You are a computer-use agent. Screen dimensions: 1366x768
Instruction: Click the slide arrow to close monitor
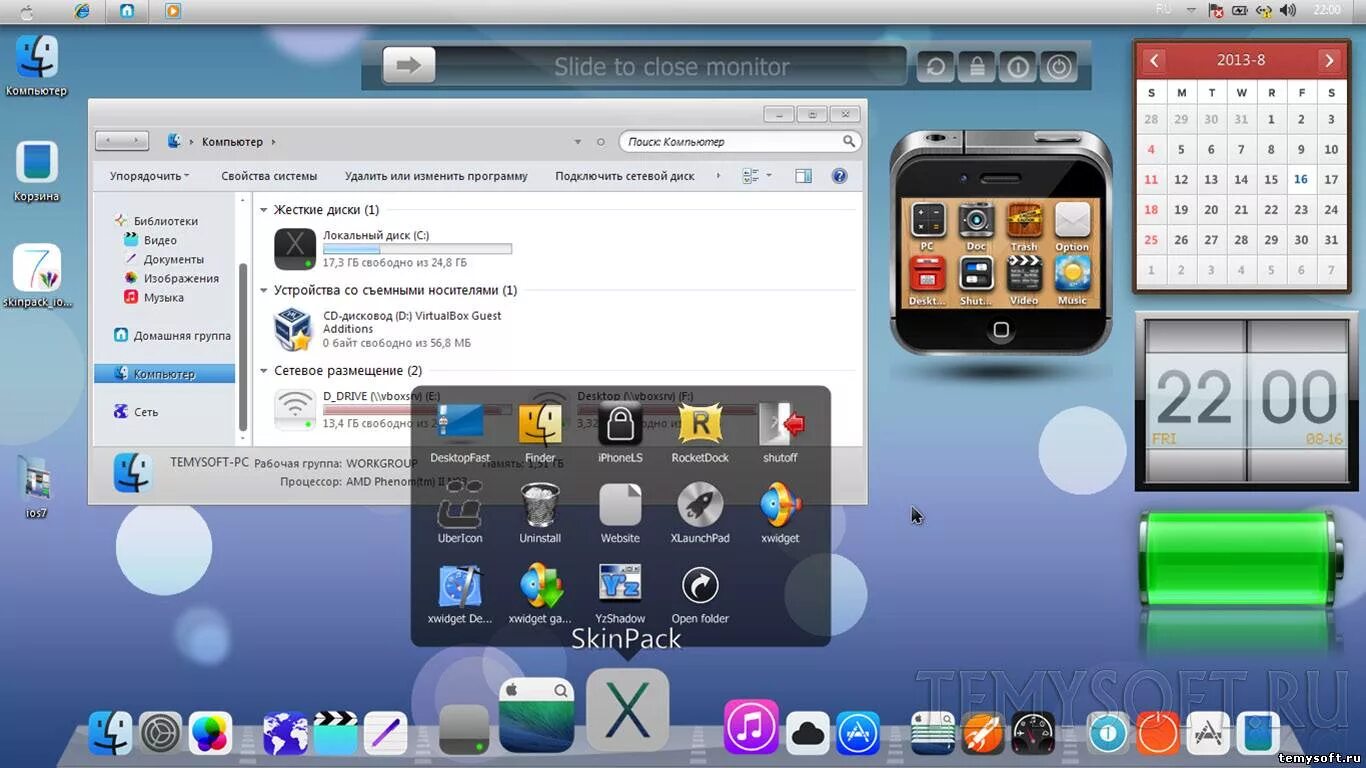coord(409,67)
